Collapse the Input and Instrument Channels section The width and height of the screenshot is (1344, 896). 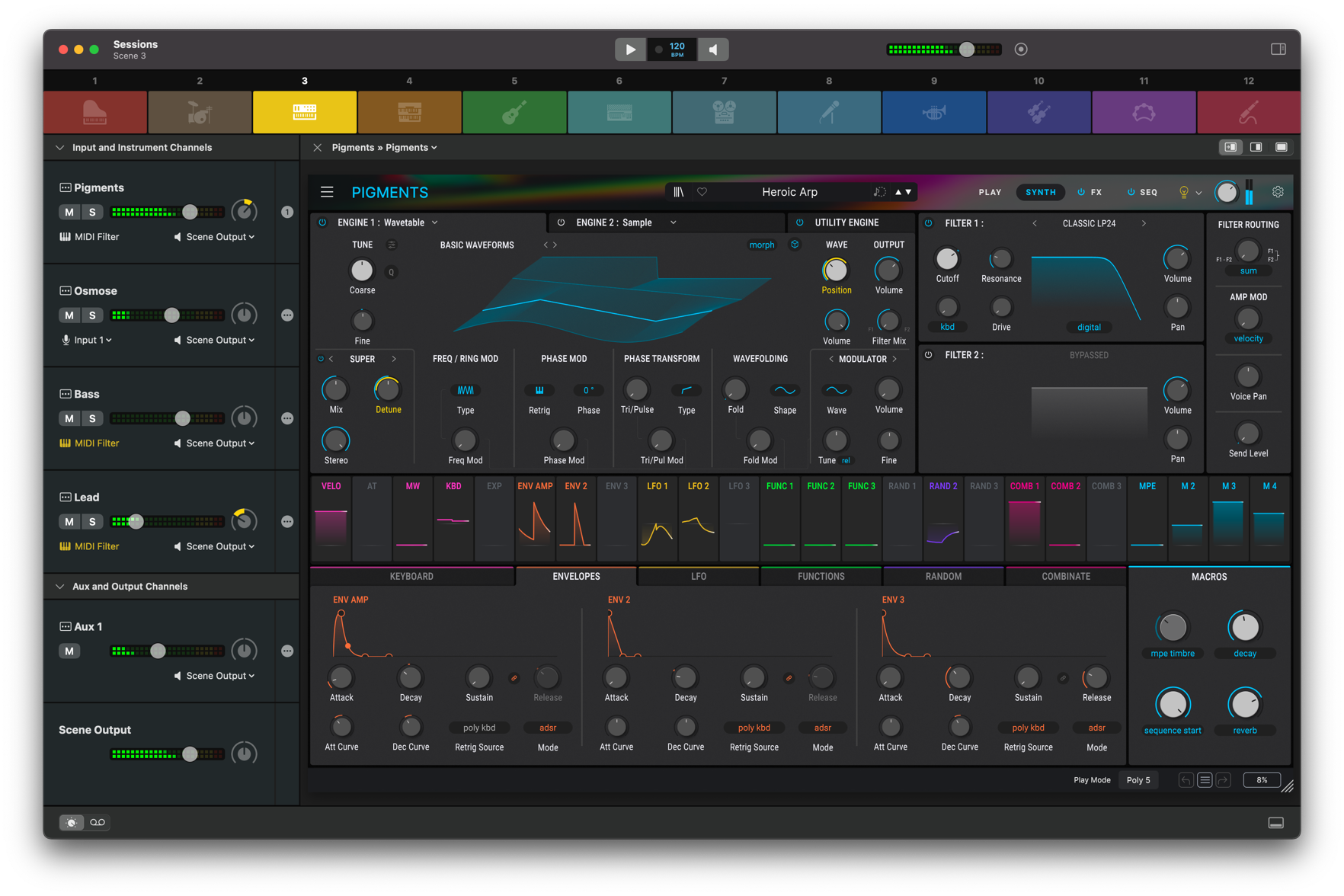pos(60,148)
